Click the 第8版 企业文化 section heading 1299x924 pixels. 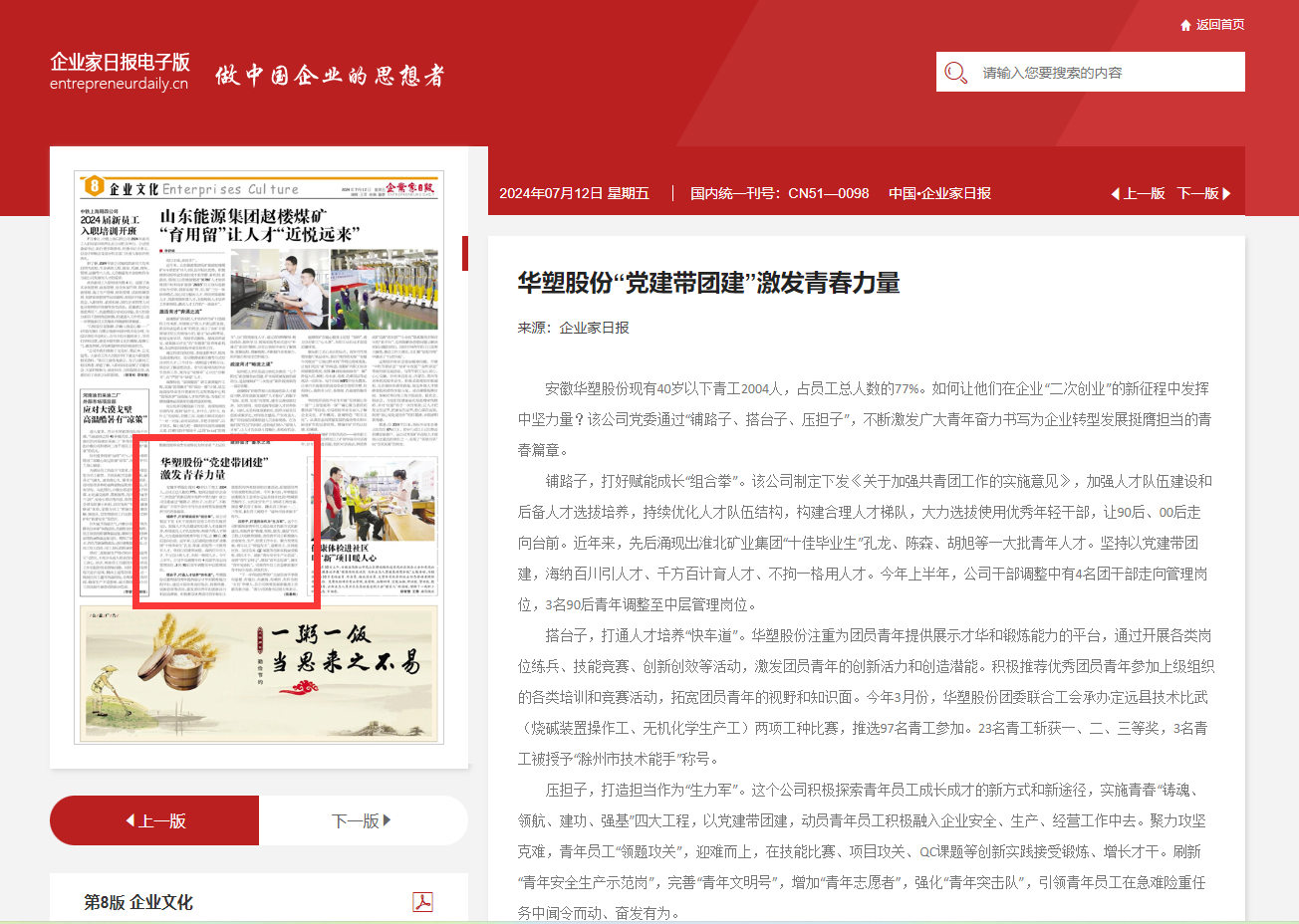tap(138, 902)
